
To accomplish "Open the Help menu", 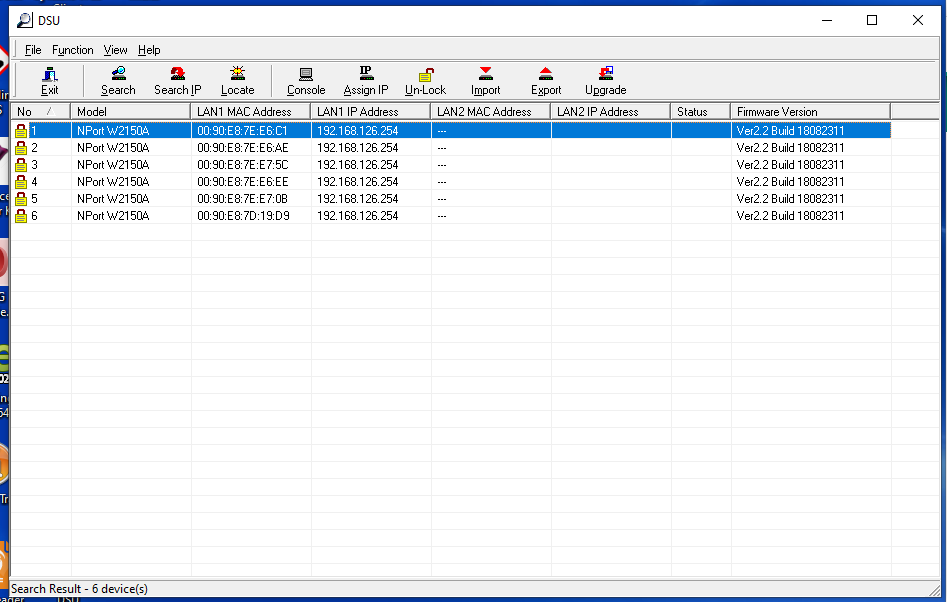I will [149, 50].
